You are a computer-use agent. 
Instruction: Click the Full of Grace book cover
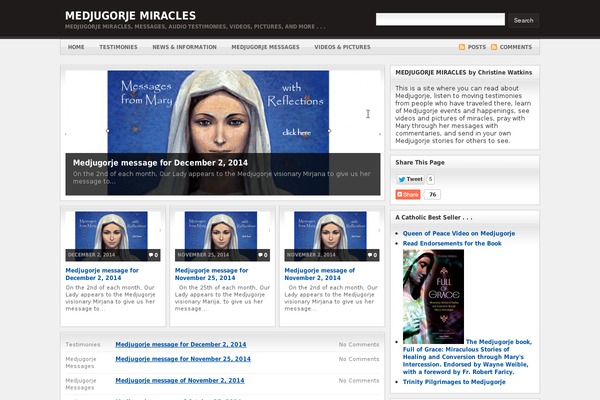[433, 297]
